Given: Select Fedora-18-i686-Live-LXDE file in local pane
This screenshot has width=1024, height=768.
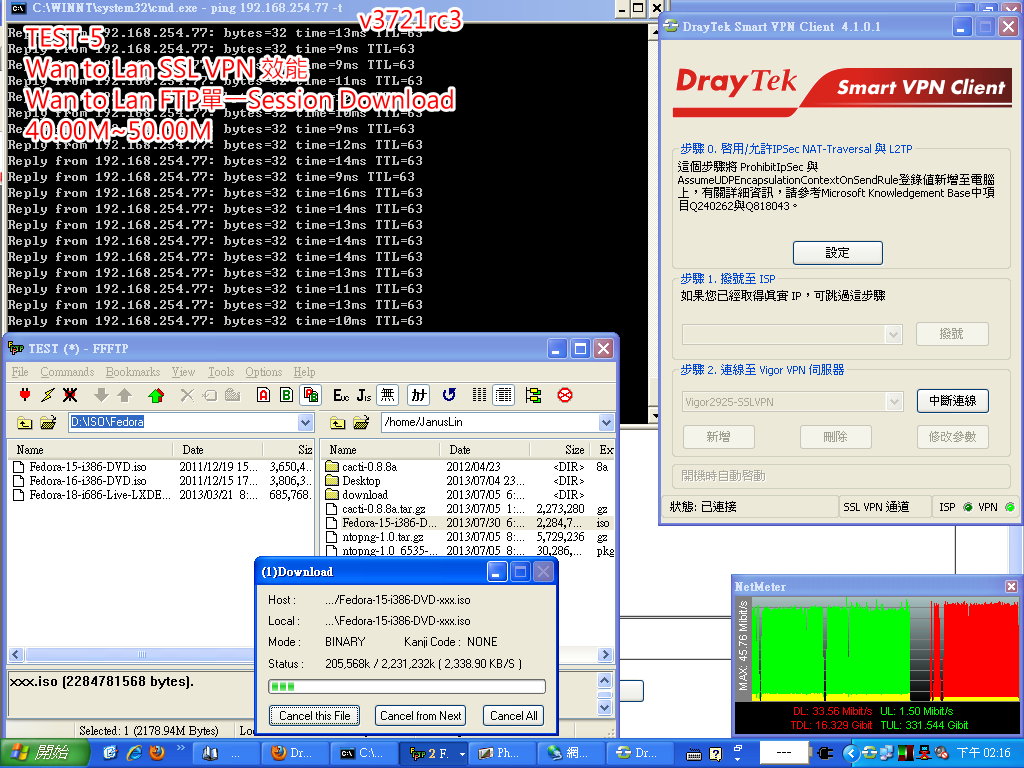Looking at the screenshot, I should (92, 495).
